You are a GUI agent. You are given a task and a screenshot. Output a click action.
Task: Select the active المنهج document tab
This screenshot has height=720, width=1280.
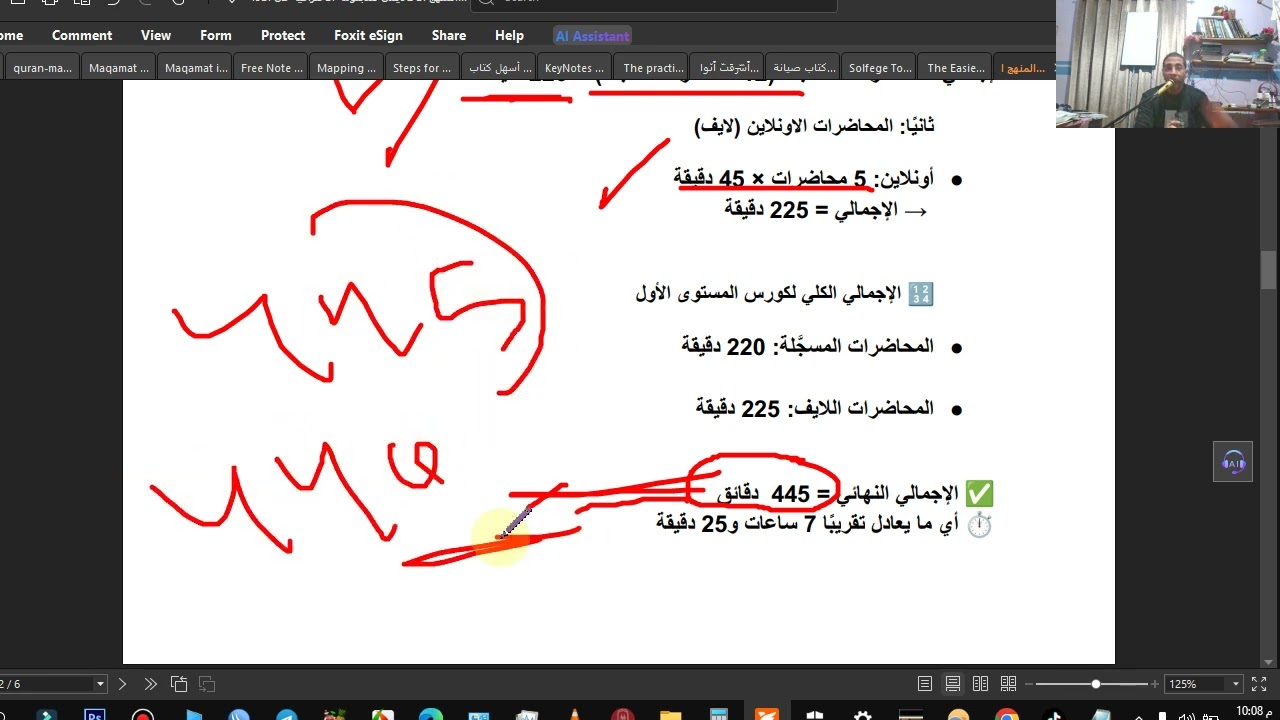tap(1022, 68)
